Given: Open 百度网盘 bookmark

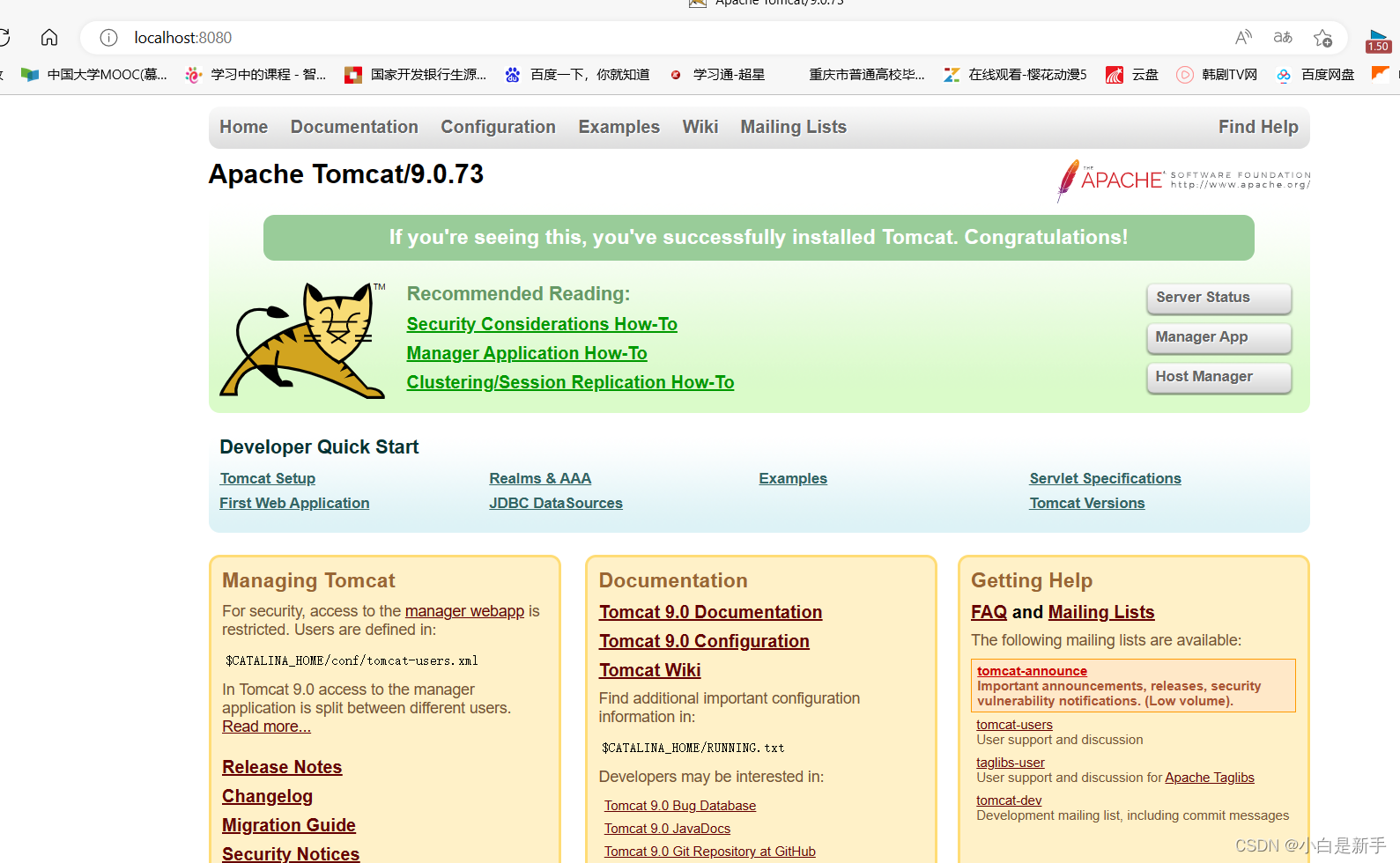Looking at the screenshot, I should click(1315, 75).
